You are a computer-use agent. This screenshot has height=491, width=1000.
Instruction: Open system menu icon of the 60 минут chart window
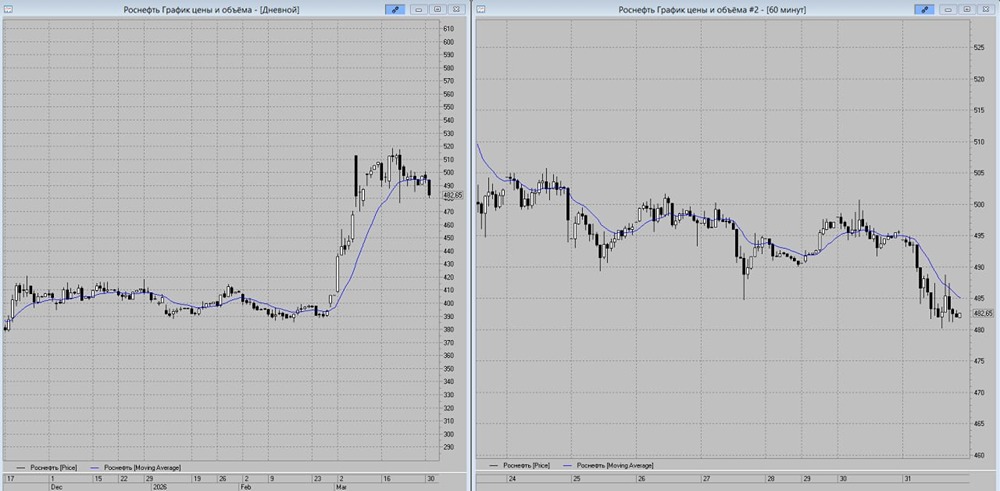click(482, 9)
